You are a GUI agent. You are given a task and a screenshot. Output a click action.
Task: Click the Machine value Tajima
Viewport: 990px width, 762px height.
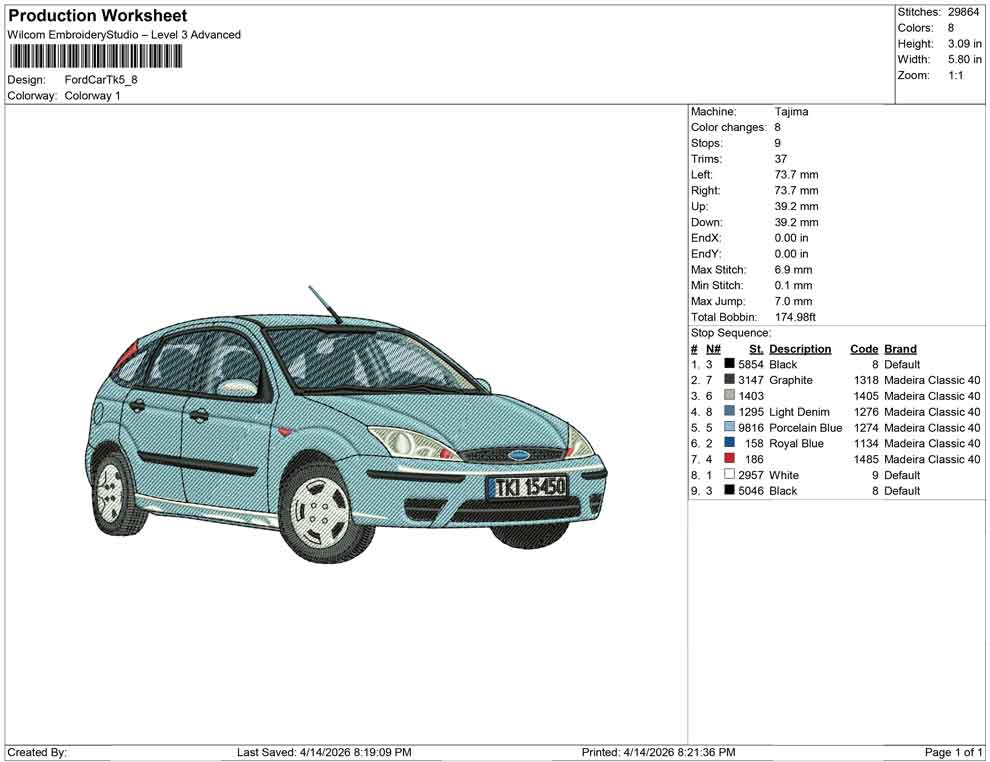tap(791, 111)
